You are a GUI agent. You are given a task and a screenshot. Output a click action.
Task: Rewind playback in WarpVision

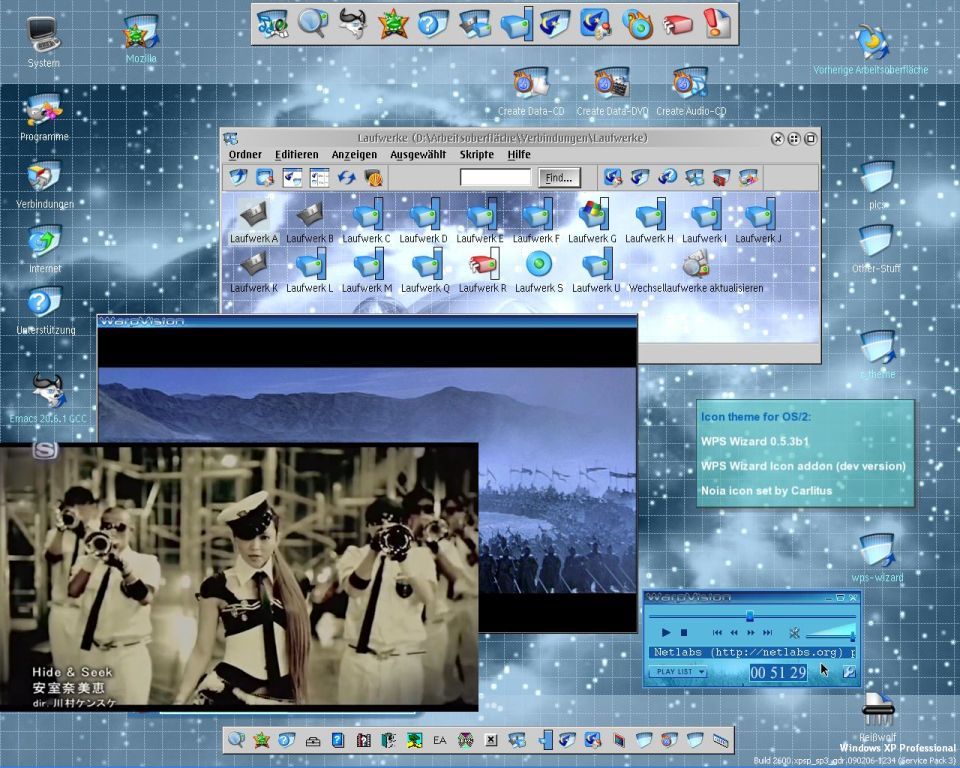734,633
